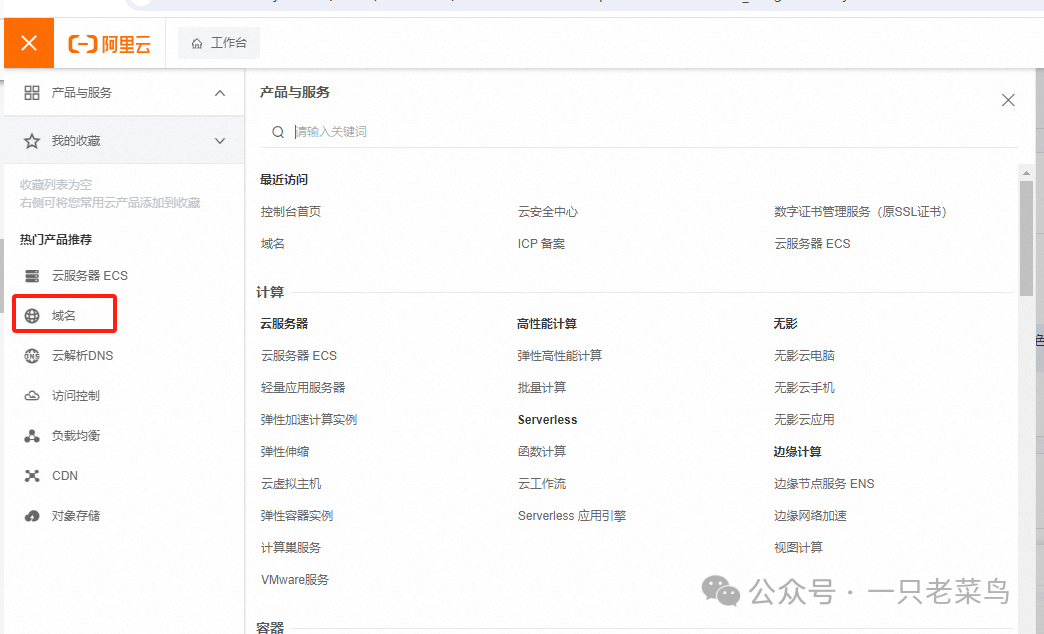Screen dimensions: 1044x634
Task: Open 云服务器 ECS under 计算 category
Action: click(x=299, y=356)
